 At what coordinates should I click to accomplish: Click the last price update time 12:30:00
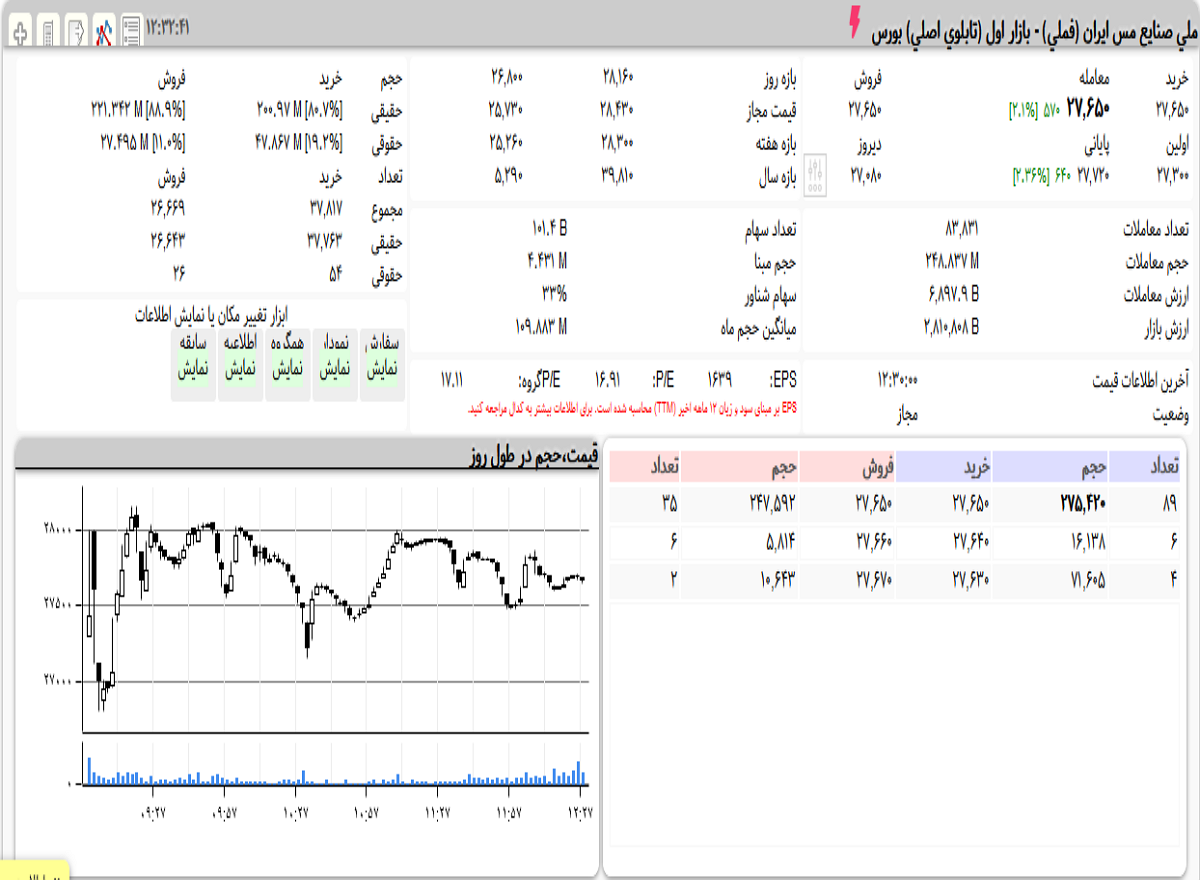click(898, 380)
